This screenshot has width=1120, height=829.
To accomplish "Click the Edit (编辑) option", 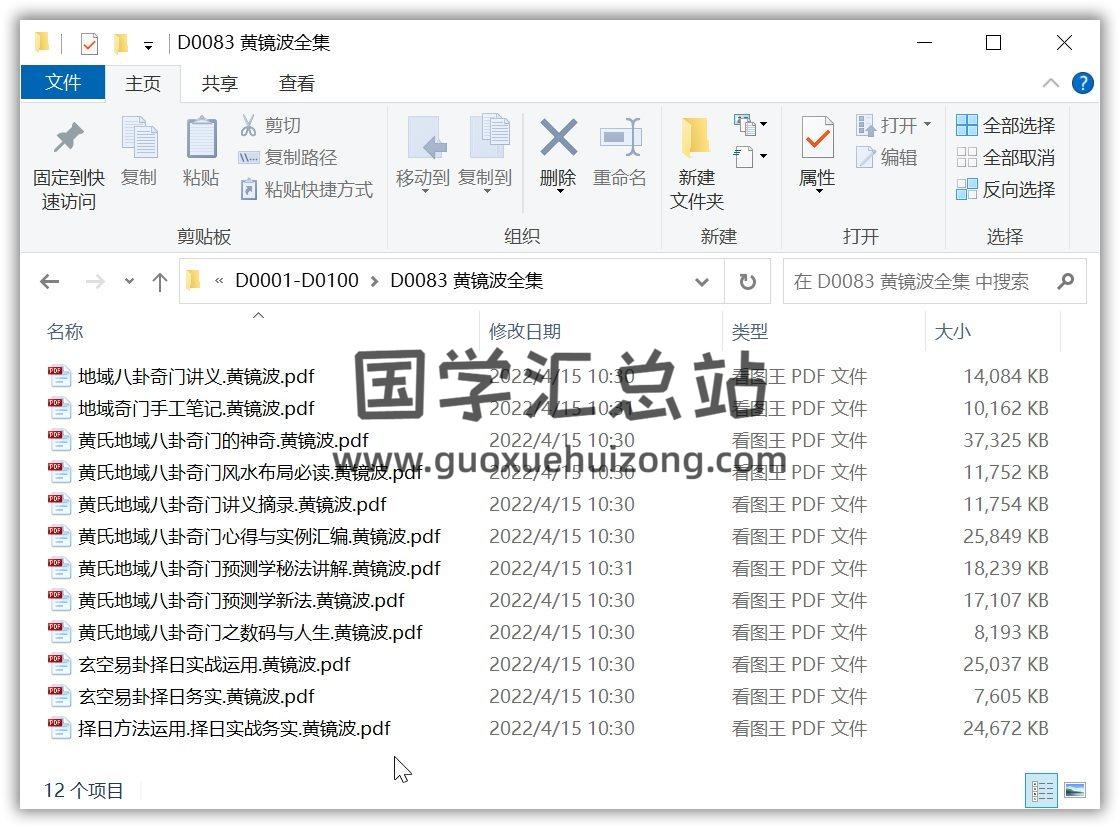I will (x=886, y=157).
